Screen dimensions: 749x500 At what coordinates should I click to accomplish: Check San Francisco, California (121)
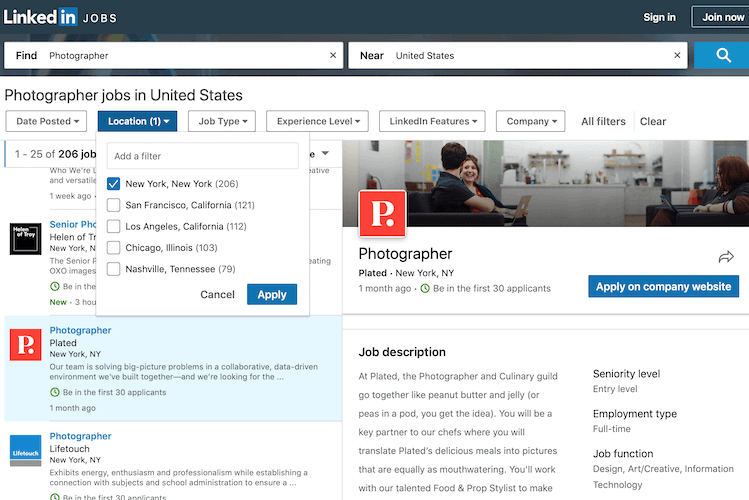click(113, 205)
